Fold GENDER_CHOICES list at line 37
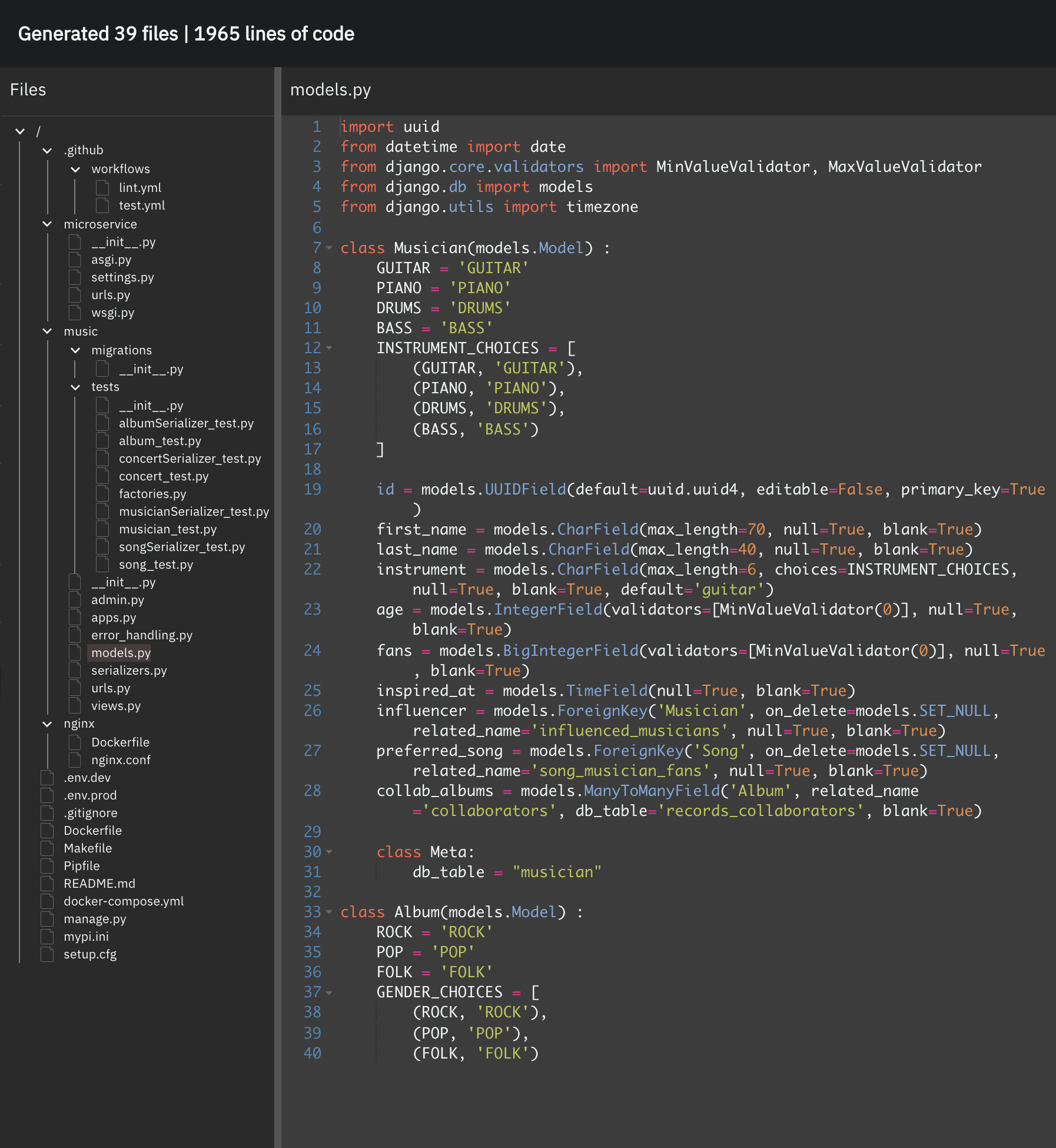Image resolution: width=1056 pixels, height=1148 pixels. coord(329,993)
